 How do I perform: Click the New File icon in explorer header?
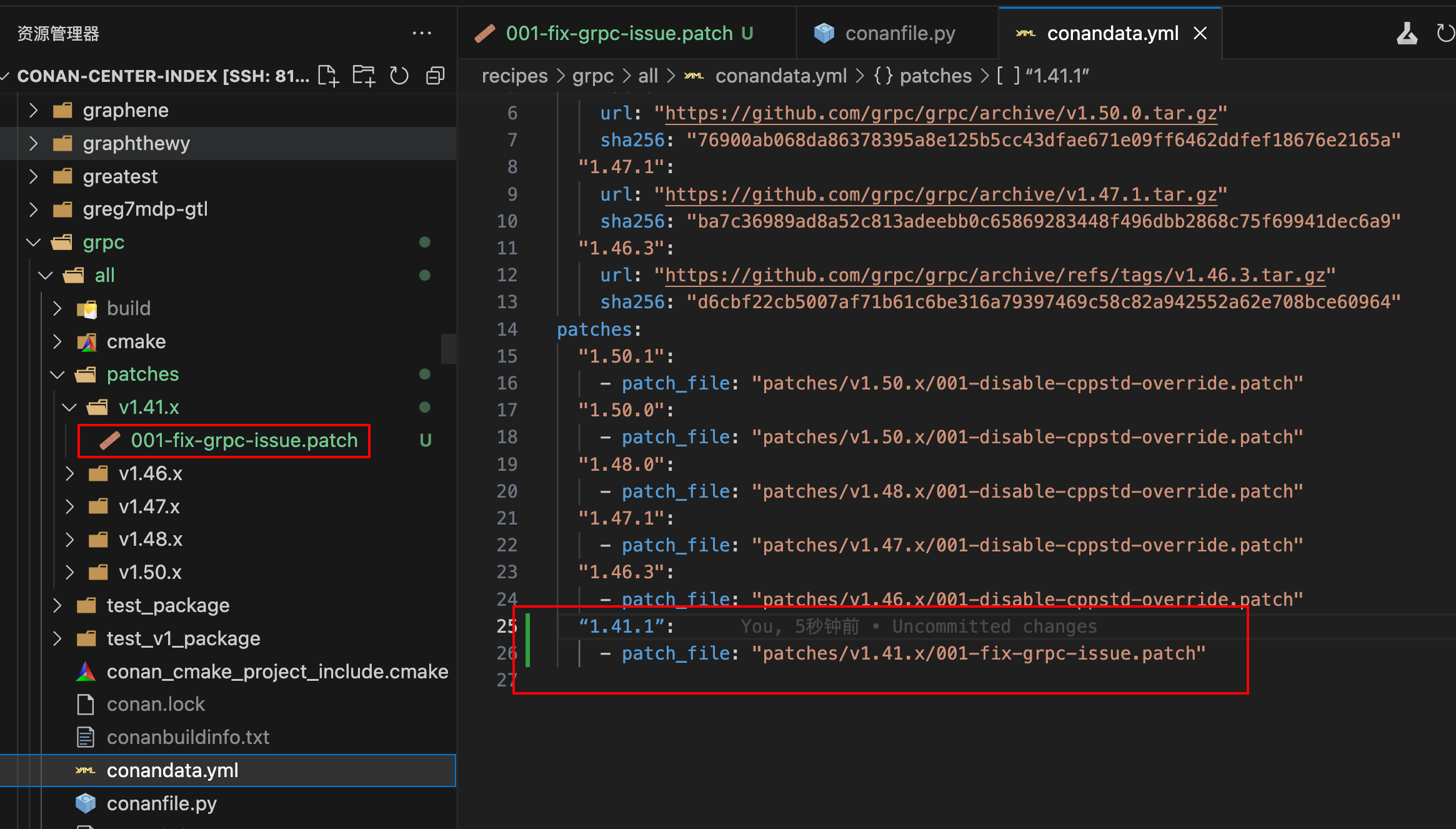pos(329,76)
